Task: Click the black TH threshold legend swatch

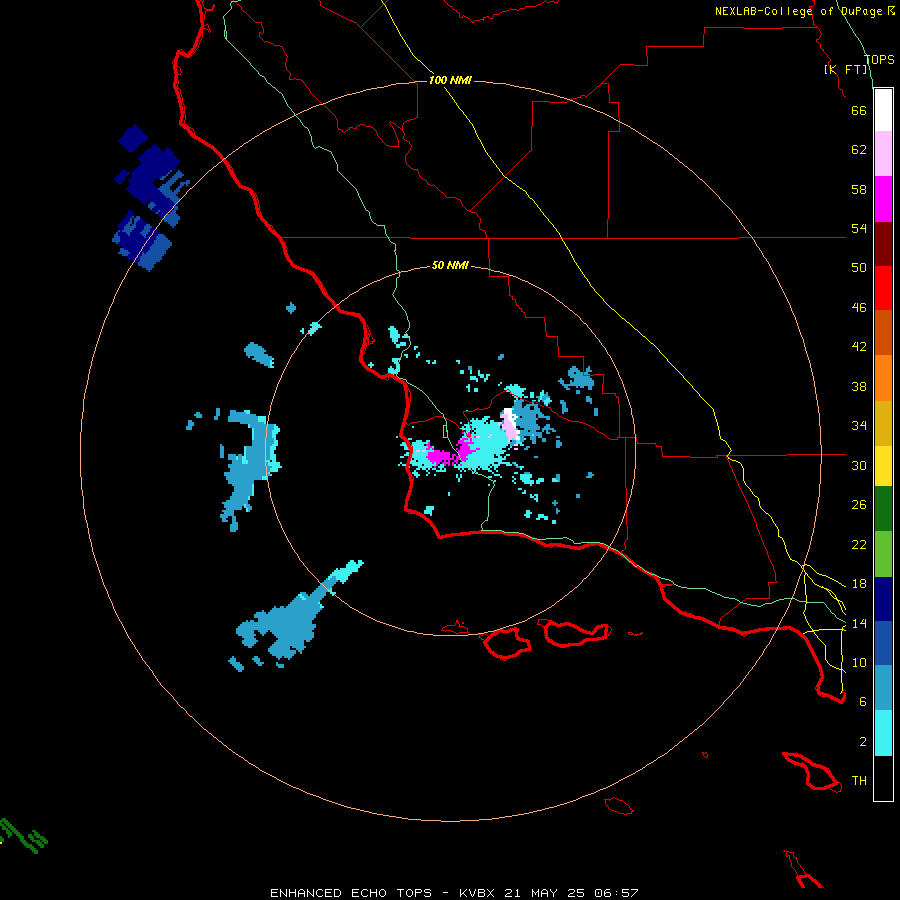Action: (x=883, y=778)
